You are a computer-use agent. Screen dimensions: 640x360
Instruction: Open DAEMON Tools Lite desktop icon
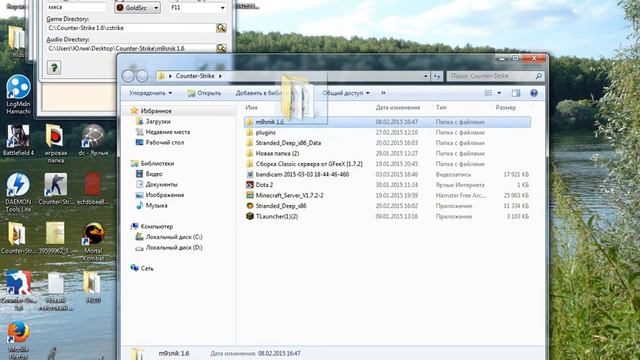click(x=18, y=192)
